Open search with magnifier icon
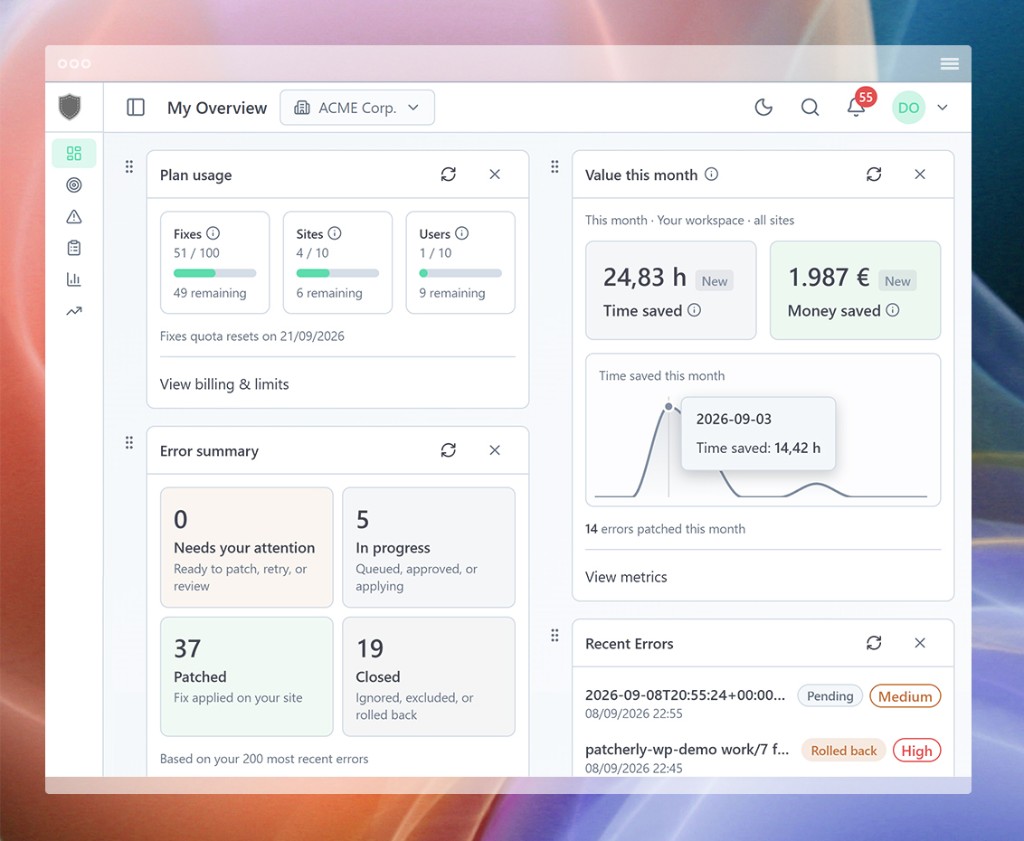 810,107
